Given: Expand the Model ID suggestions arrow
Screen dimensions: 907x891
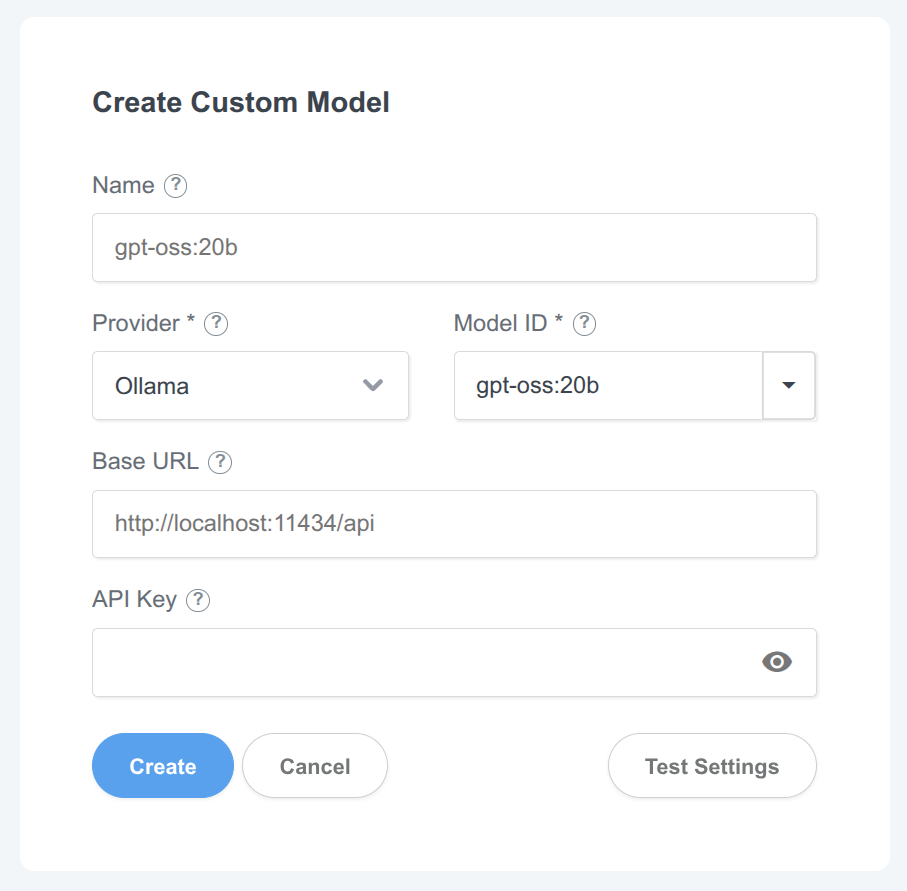Looking at the screenshot, I should point(789,385).
